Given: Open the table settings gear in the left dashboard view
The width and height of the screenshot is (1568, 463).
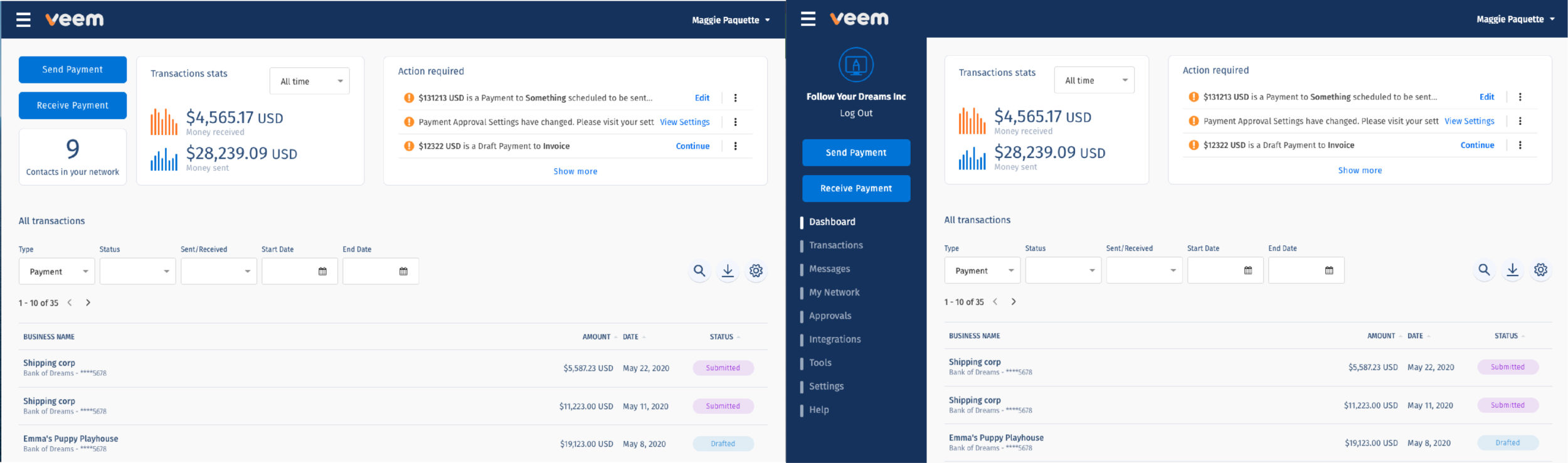Looking at the screenshot, I should [x=756, y=271].
